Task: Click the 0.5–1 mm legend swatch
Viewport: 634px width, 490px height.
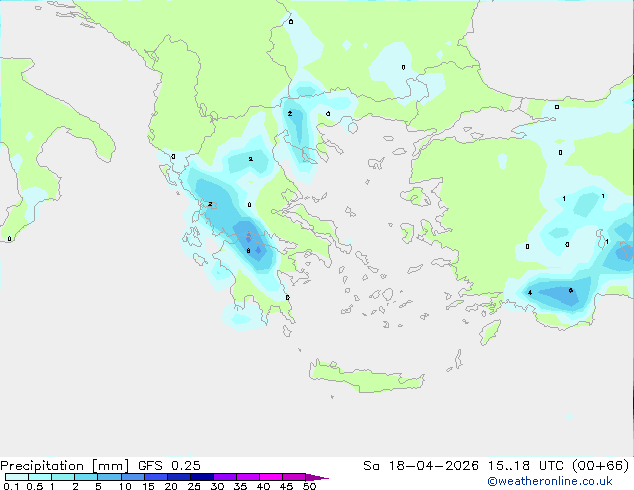Action: 40,477
